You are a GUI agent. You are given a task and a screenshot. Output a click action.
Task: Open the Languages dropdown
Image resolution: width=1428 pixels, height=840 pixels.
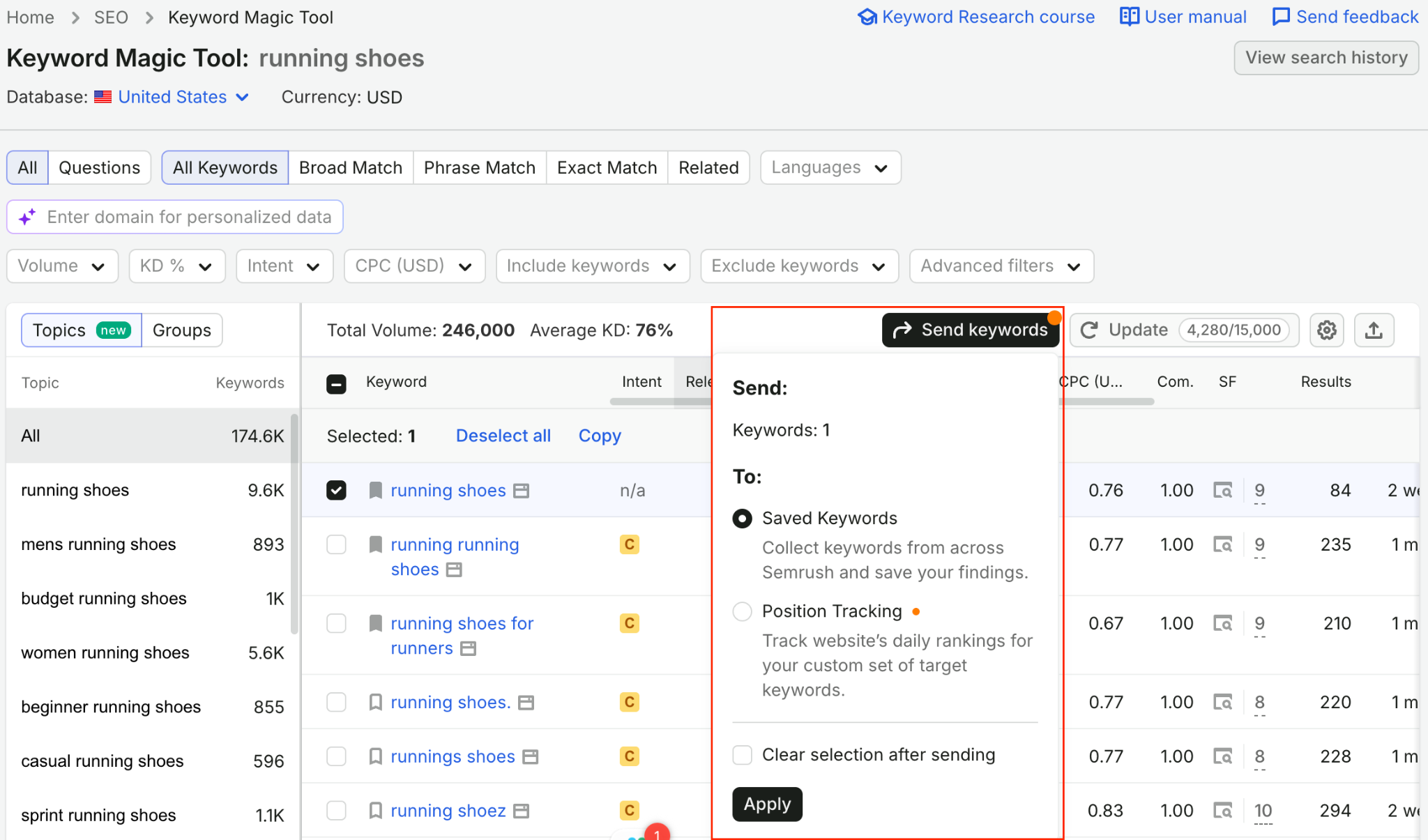pyautogui.click(x=830, y=168)
